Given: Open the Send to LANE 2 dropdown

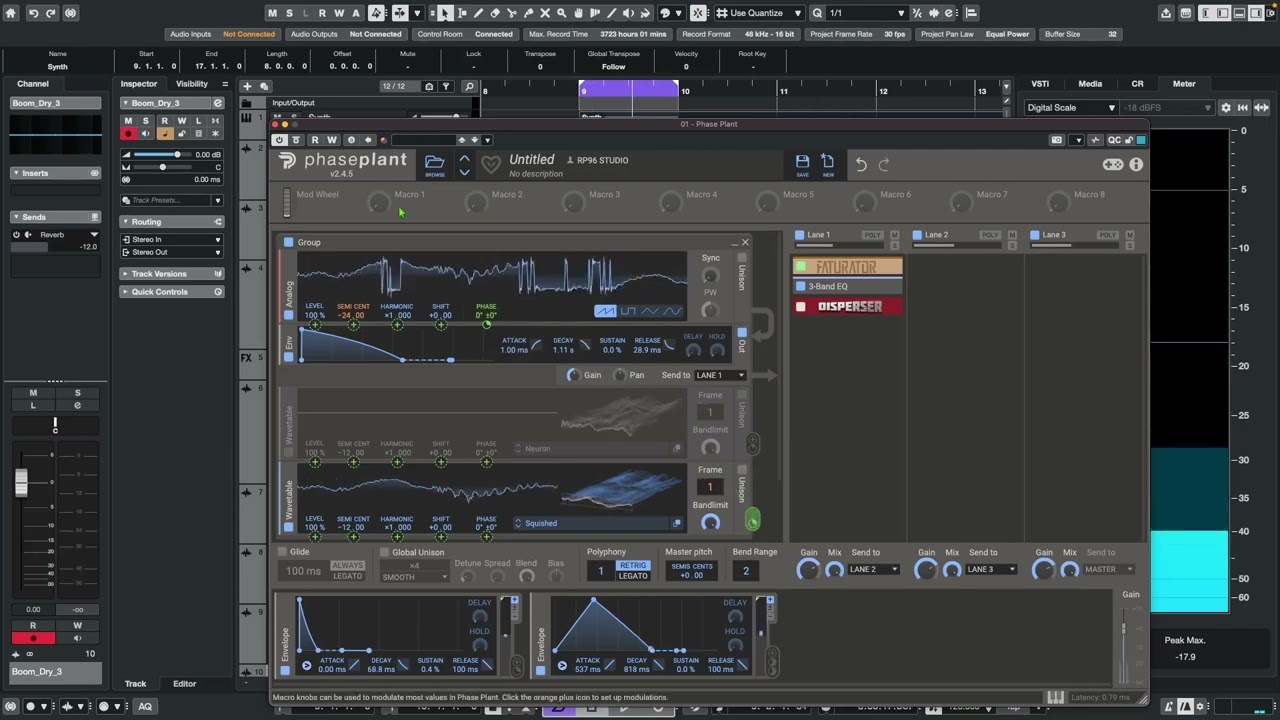Looking at the screenshot, I should [x=873, y=569].
